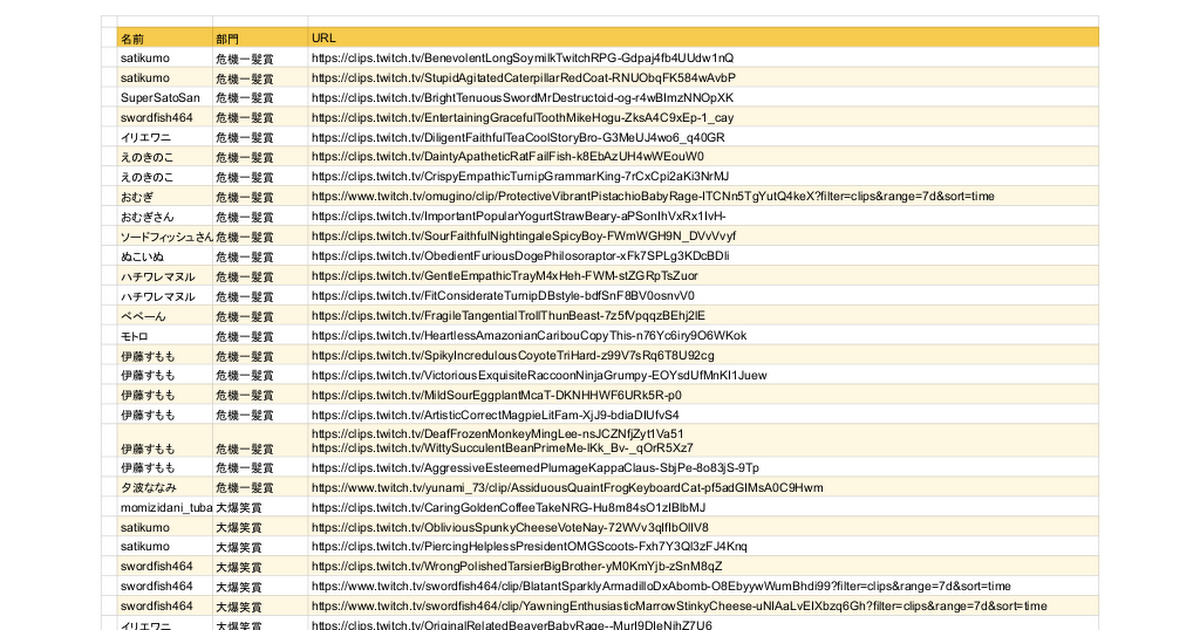Open the AssiduousQuaintFrogKeyboardCat clip link
This screenshot has width=1200, height=630.
pyautogui.click(x=567, y=488)
